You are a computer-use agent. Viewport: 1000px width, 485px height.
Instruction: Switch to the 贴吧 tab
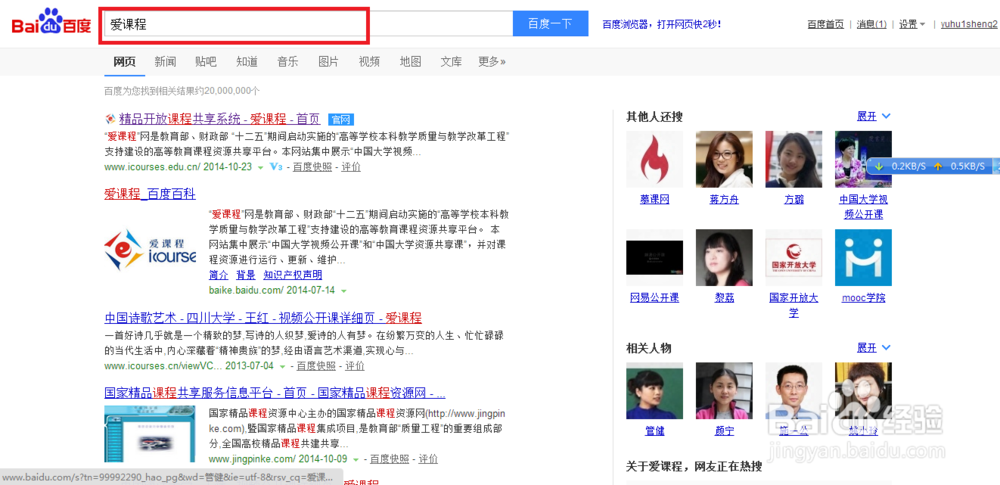(x=206, y=62)
